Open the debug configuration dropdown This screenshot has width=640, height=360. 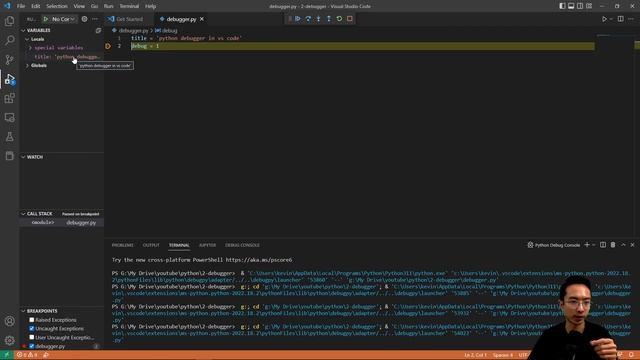(64, 19)
